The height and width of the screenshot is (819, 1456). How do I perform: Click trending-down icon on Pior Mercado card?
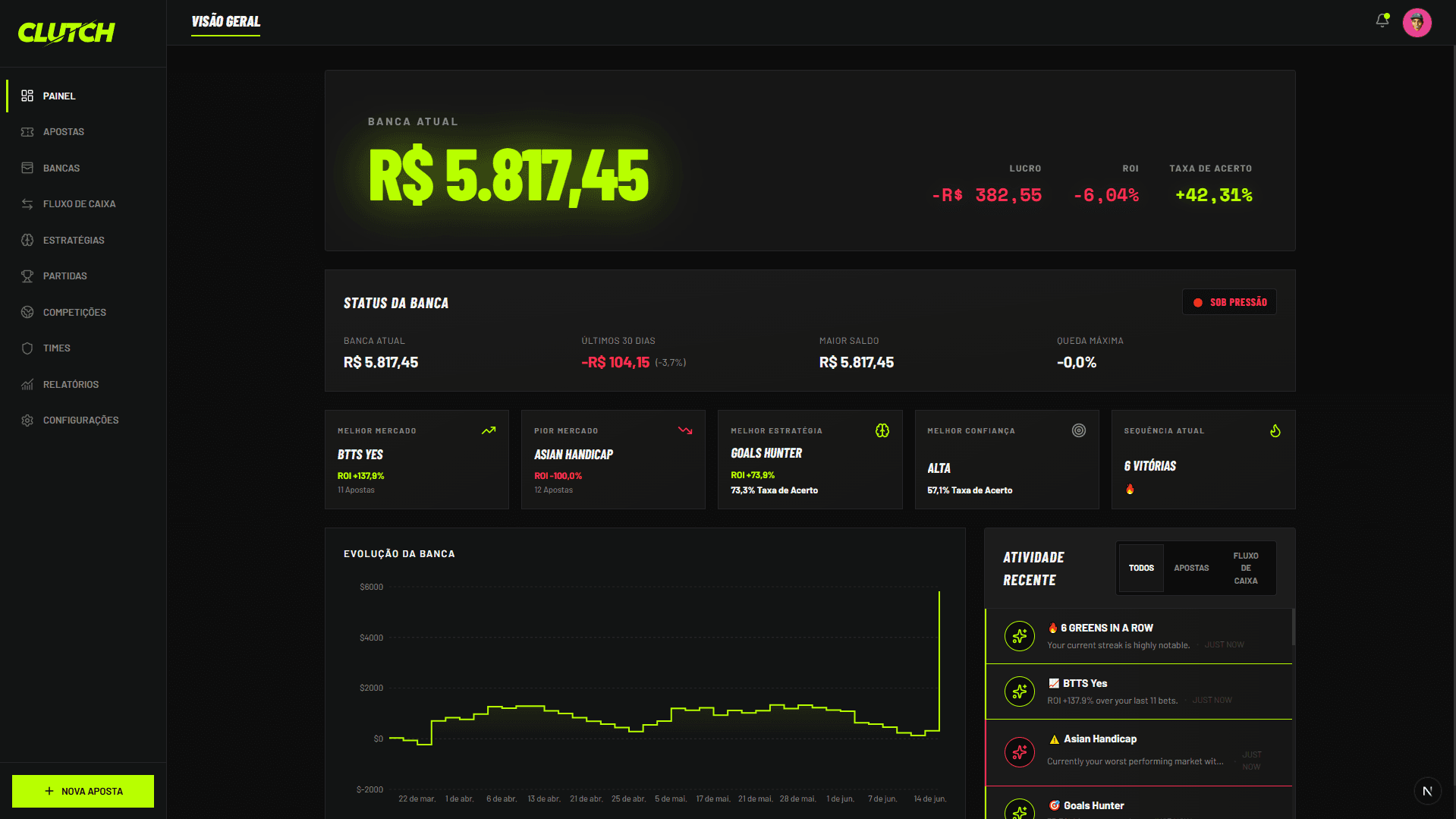685,430
